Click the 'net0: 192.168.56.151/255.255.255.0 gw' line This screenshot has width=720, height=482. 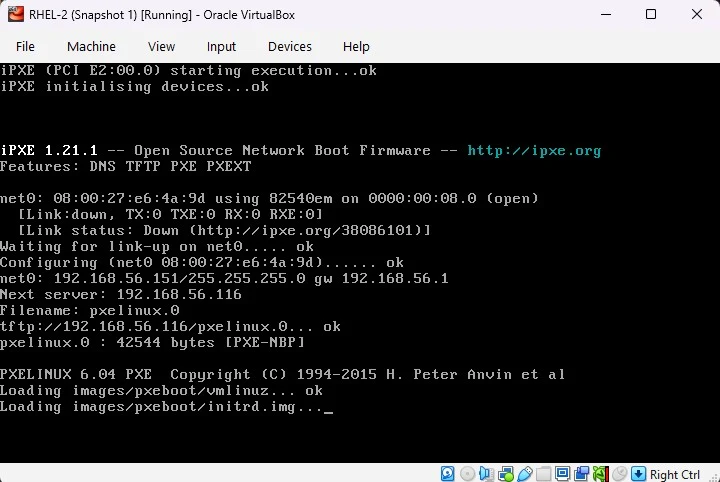224,279
